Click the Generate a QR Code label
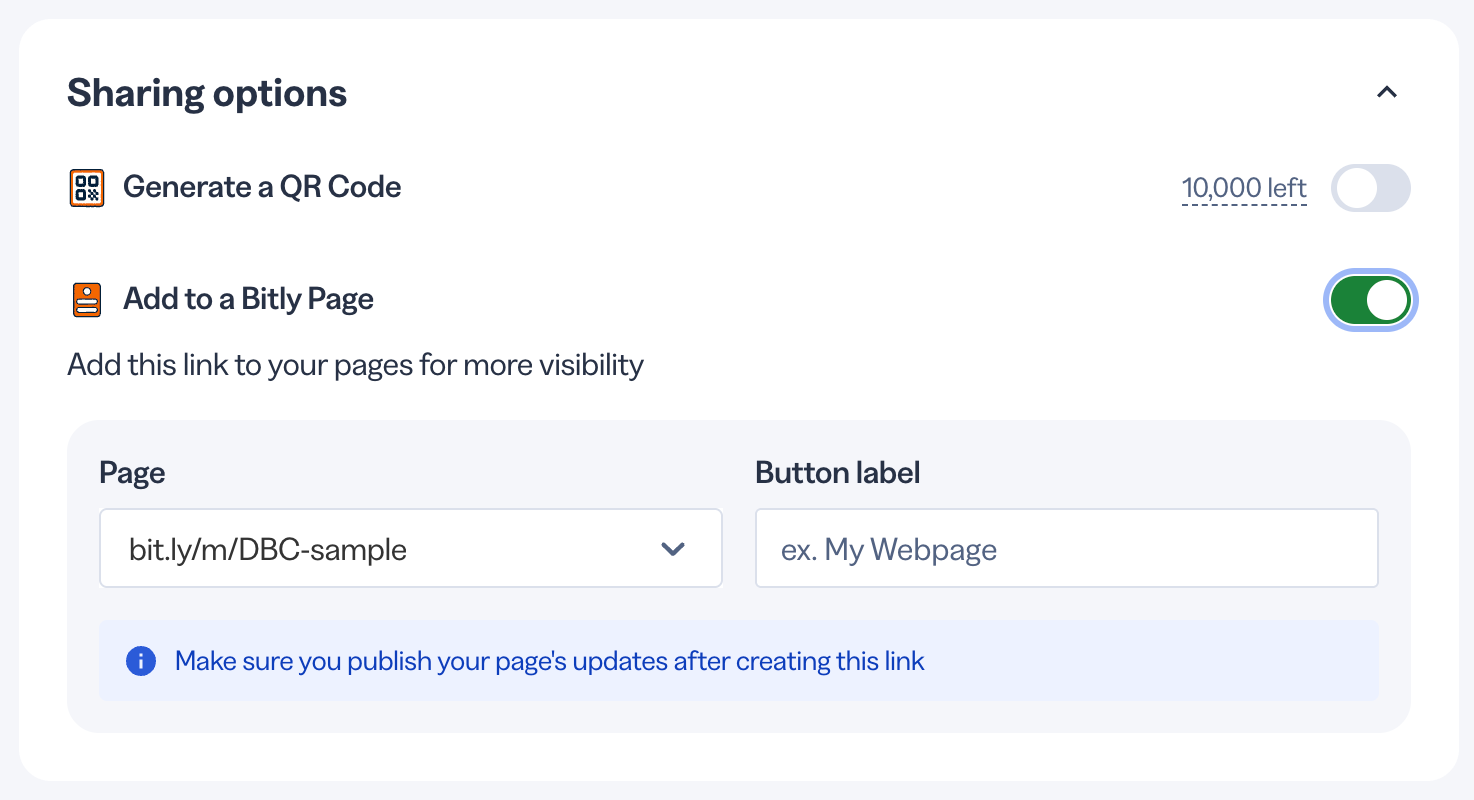The image size is (1474, 800). point(262,187)
